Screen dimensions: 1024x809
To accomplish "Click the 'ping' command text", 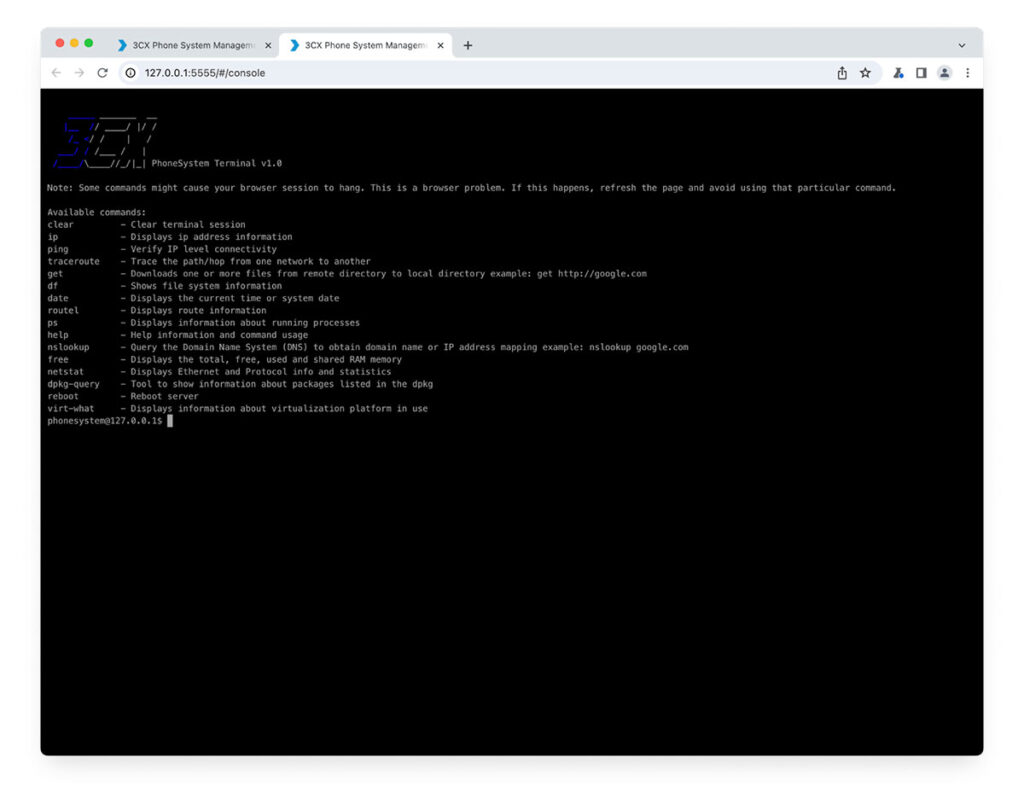I will (x=57, y=249).
